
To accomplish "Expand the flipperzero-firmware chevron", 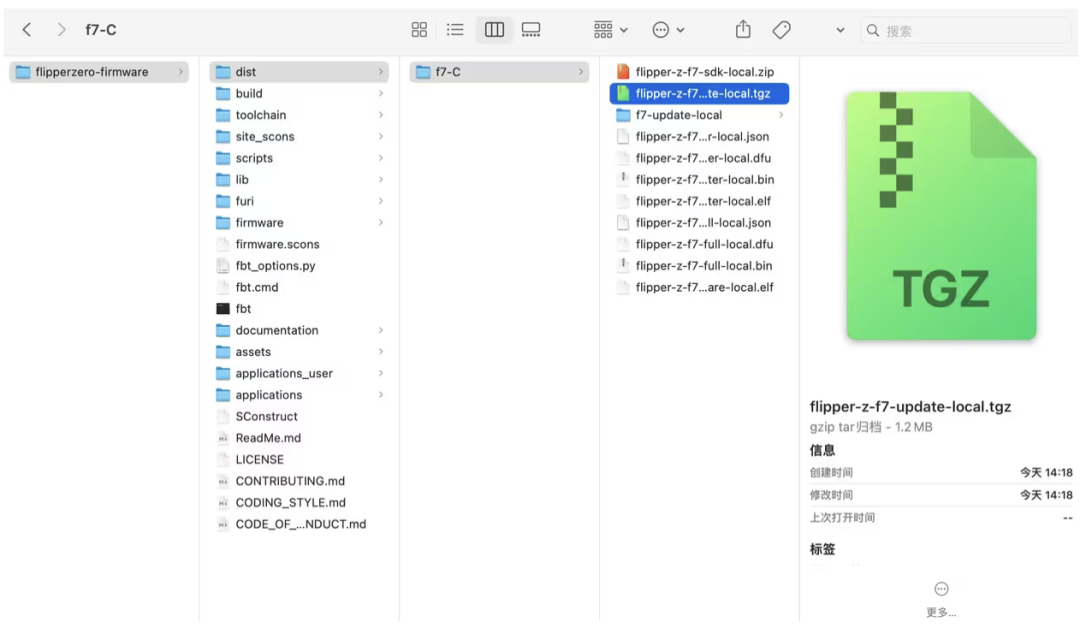I will (180, 72).
